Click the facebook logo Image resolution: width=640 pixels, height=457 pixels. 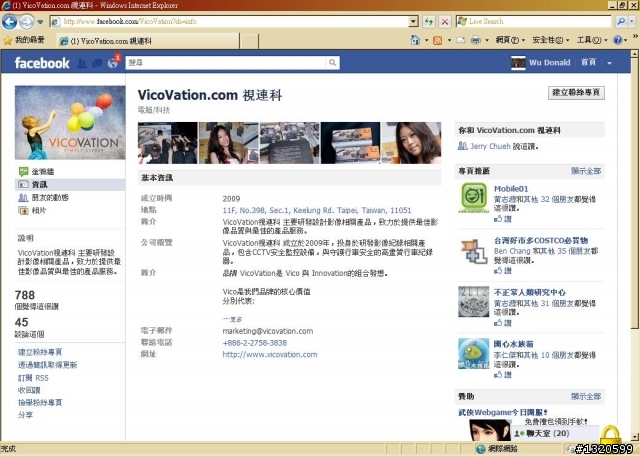[42, 63]
